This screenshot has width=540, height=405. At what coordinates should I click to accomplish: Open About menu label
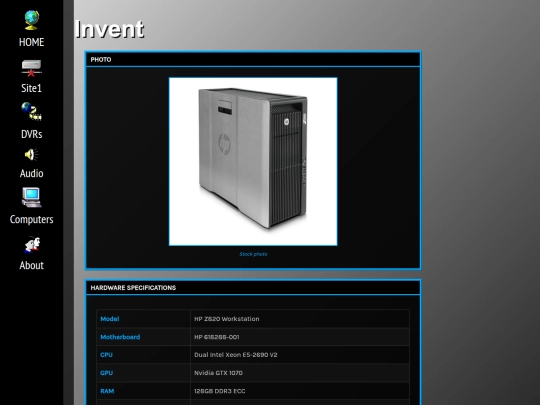[31, 265]
